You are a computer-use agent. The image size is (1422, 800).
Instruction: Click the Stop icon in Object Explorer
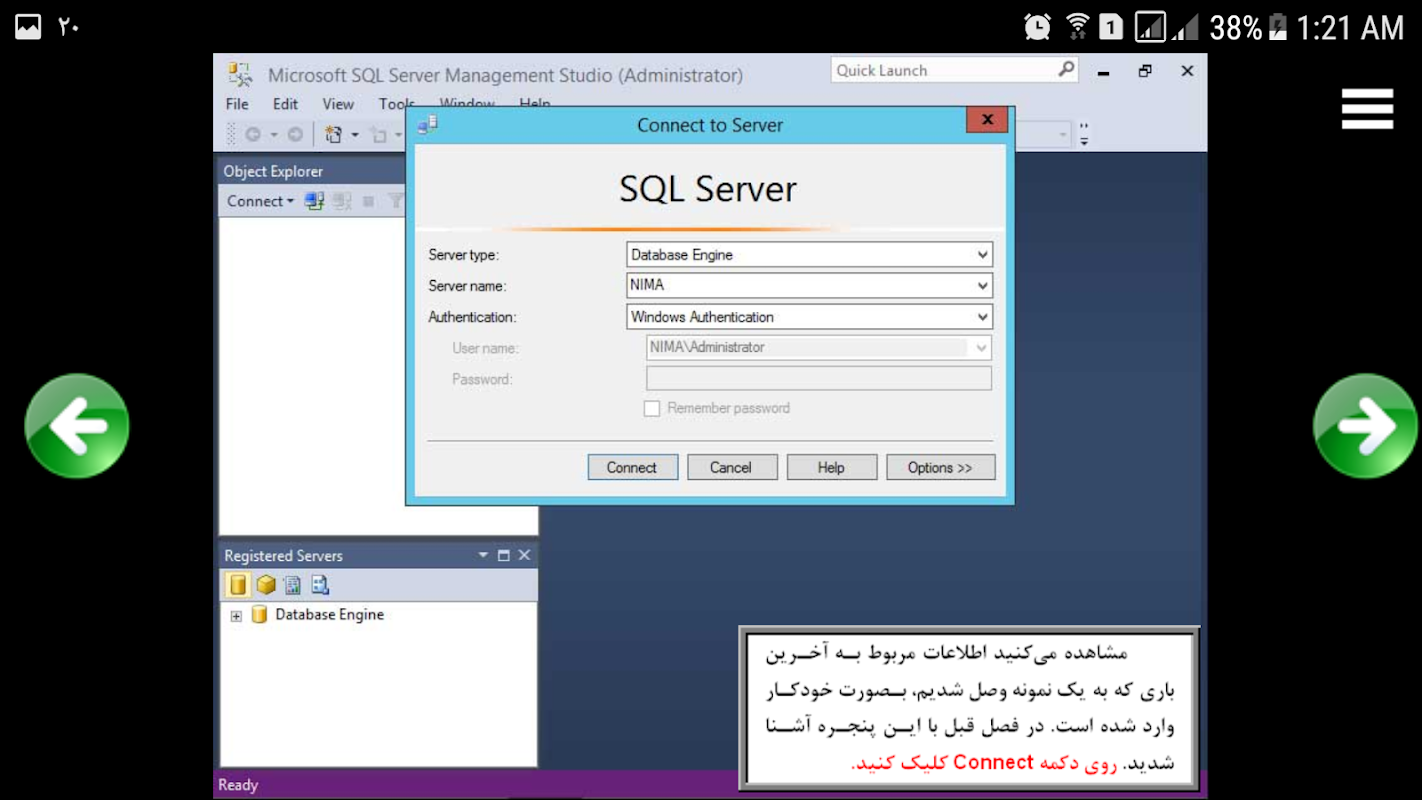click(x=368, y=201)
